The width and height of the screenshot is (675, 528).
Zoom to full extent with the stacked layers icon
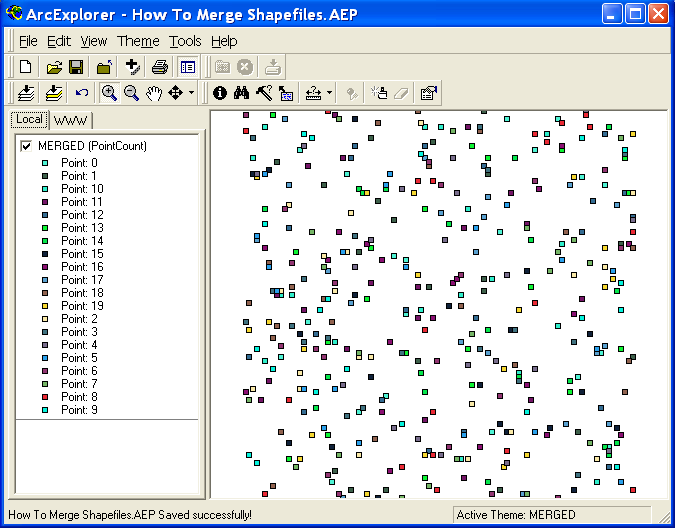point(26,93)
